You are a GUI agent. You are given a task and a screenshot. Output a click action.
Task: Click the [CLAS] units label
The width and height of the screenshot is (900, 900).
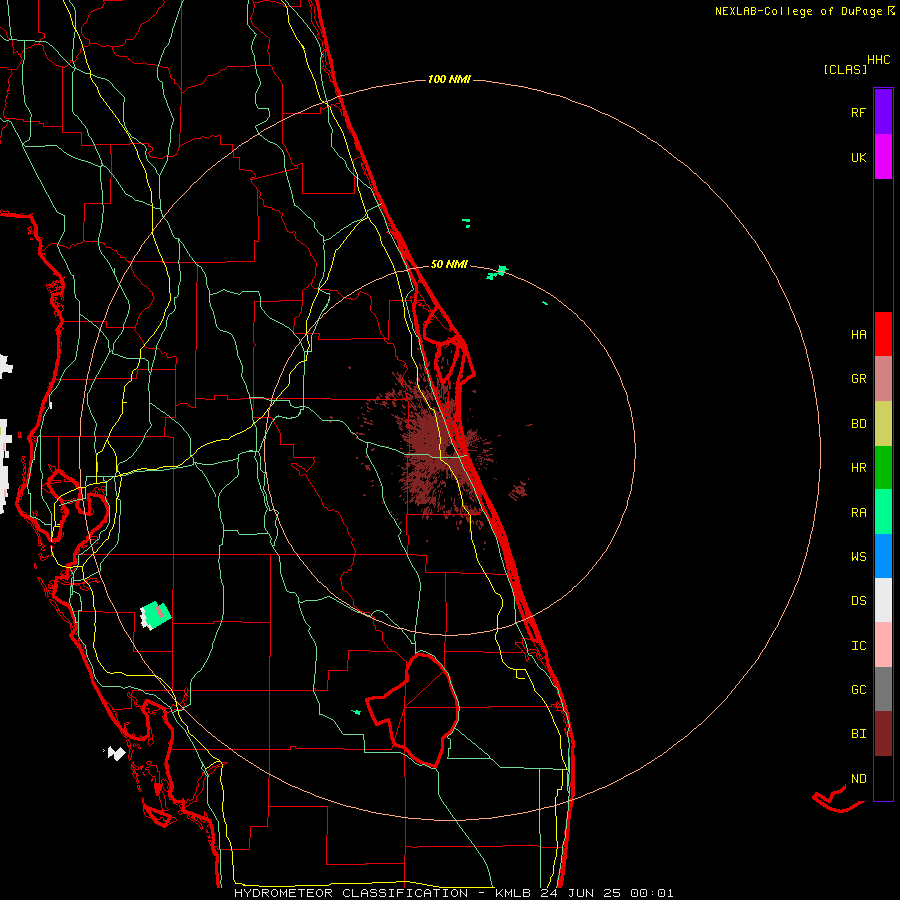click(845, 69)
